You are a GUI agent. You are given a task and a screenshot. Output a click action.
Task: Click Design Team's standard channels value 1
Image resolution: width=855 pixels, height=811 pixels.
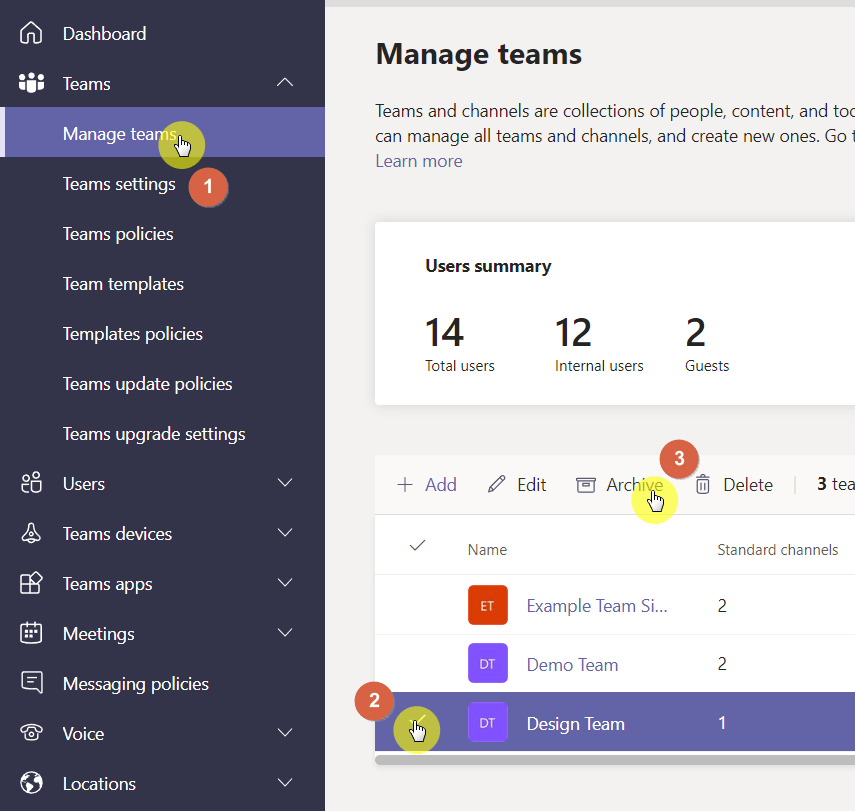pyautogui.click(x=722, y=723)
